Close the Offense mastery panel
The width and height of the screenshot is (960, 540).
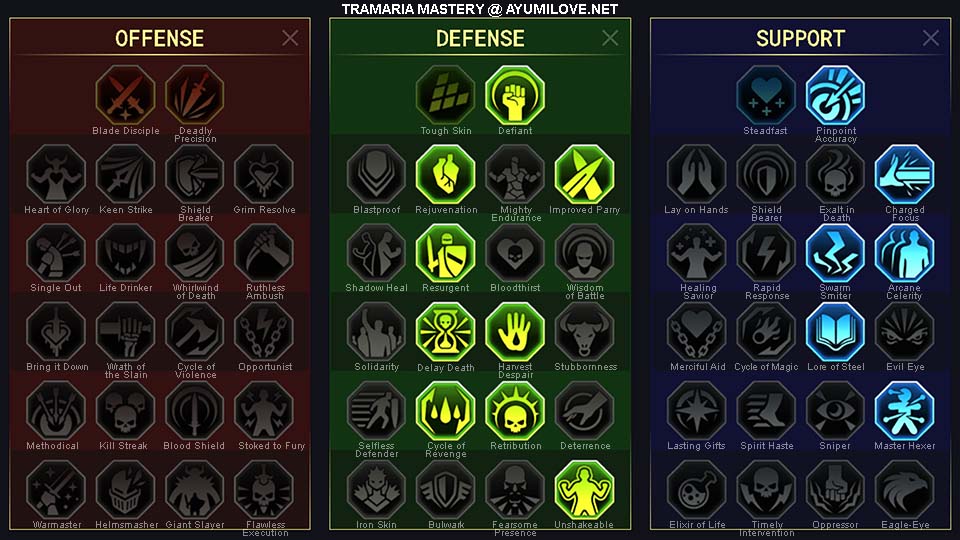click(x=290, y=38)
